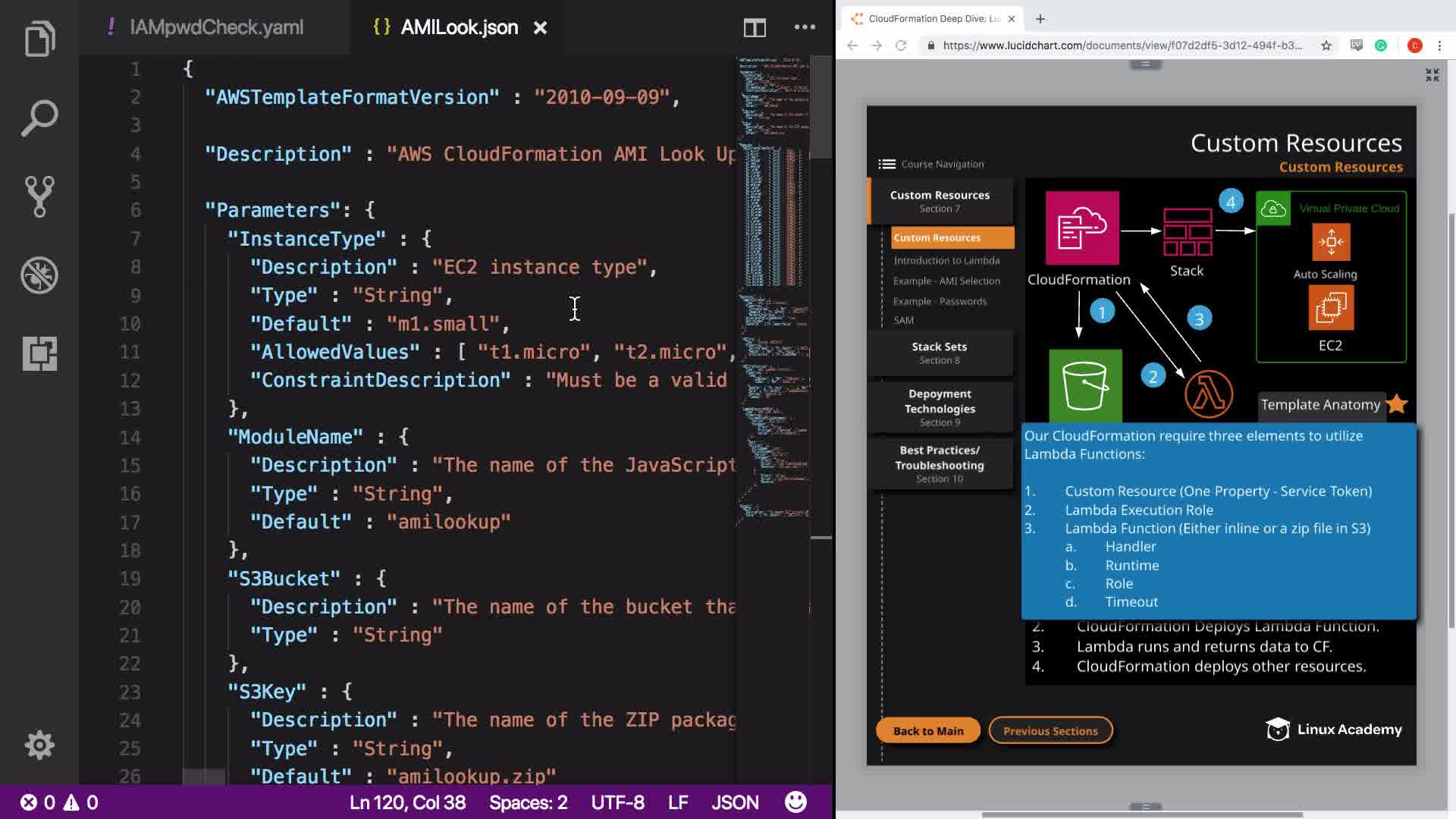Open the Source Control branch icon
The width and height of the screenshot is (1456, 819).
point(39,196)
